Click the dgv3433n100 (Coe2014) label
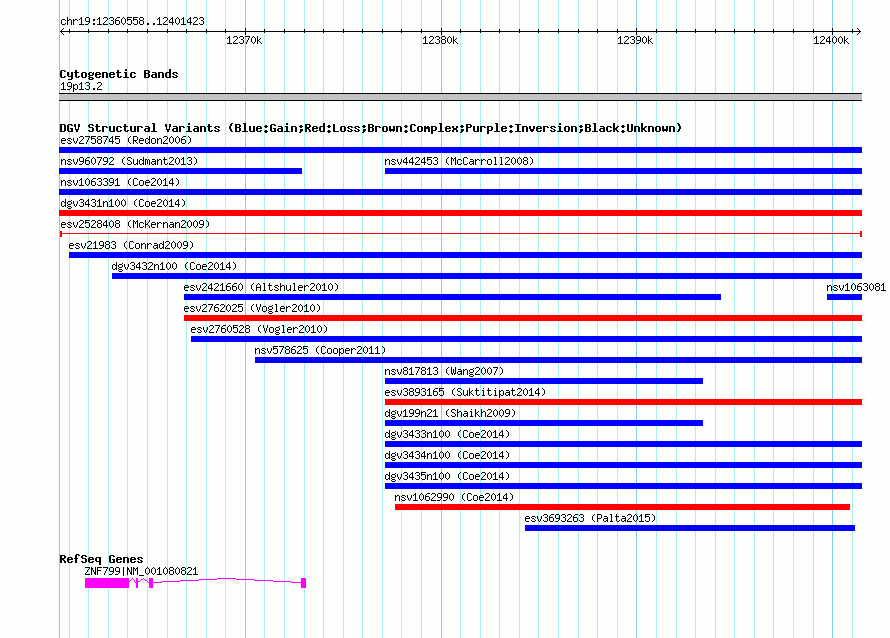 [x=447, y=434]
